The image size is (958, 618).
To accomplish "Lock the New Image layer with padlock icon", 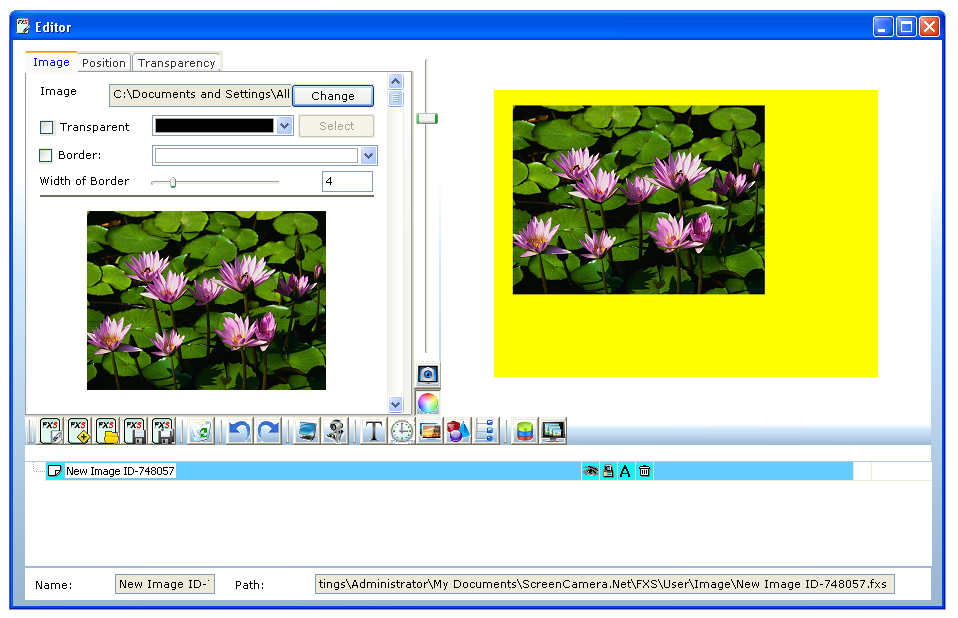I will (608, 470).
